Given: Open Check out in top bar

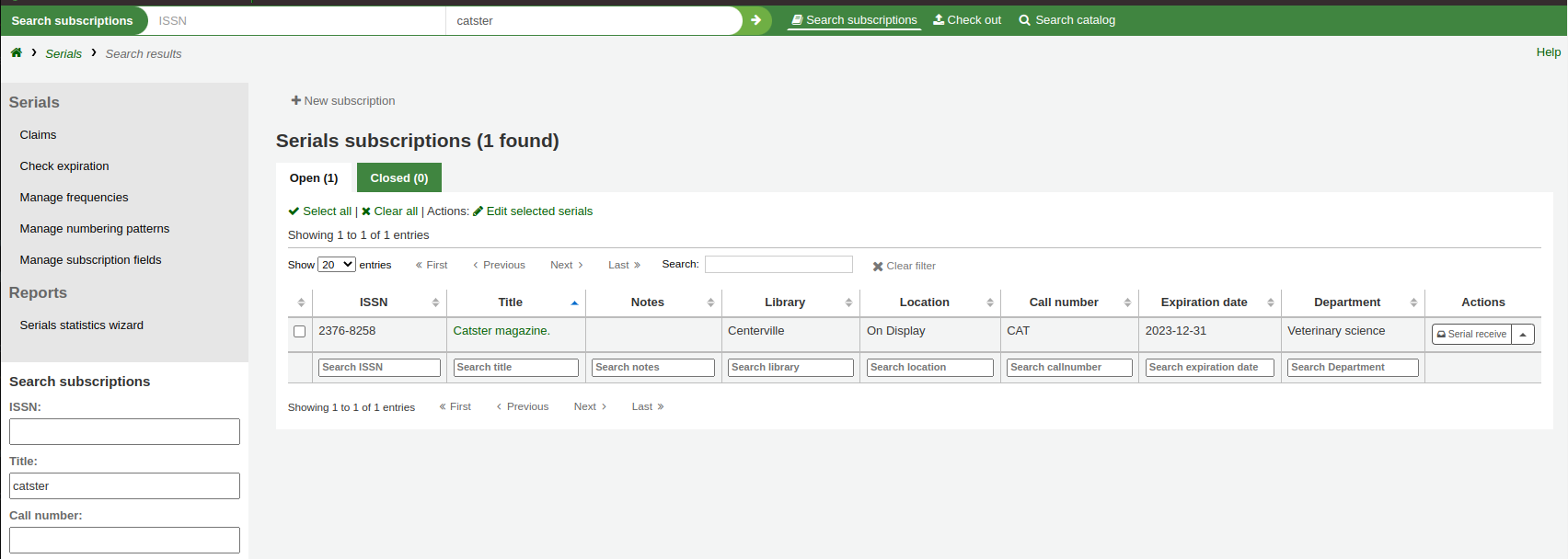Looking at the screenshot, I should [967, 20].
